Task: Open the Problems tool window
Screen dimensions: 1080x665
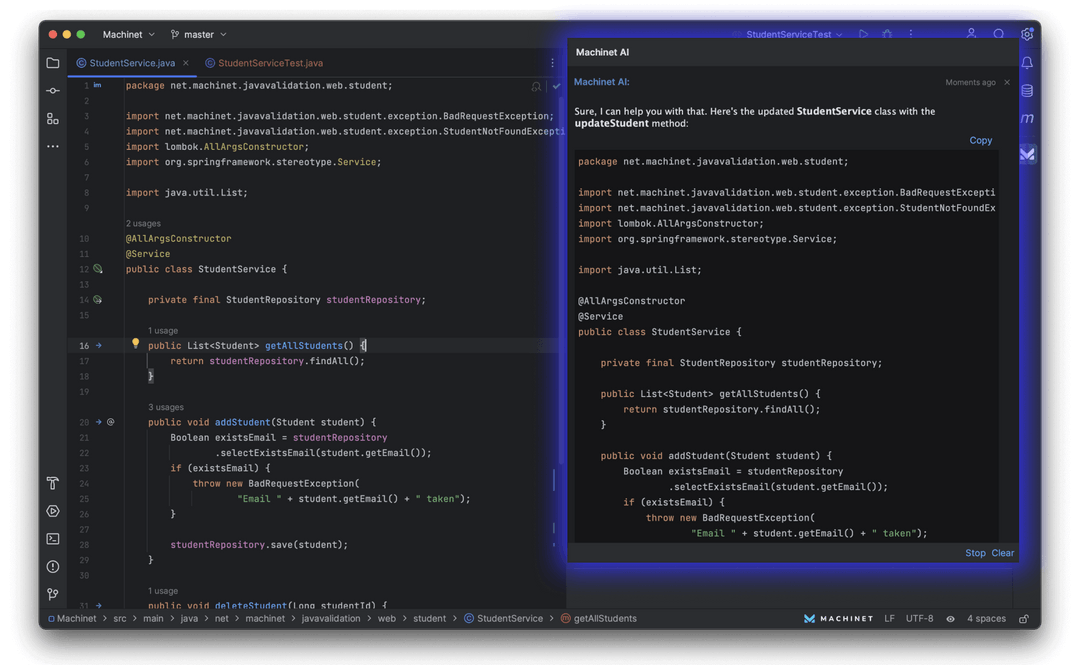Action: click(x=53, y=567)
